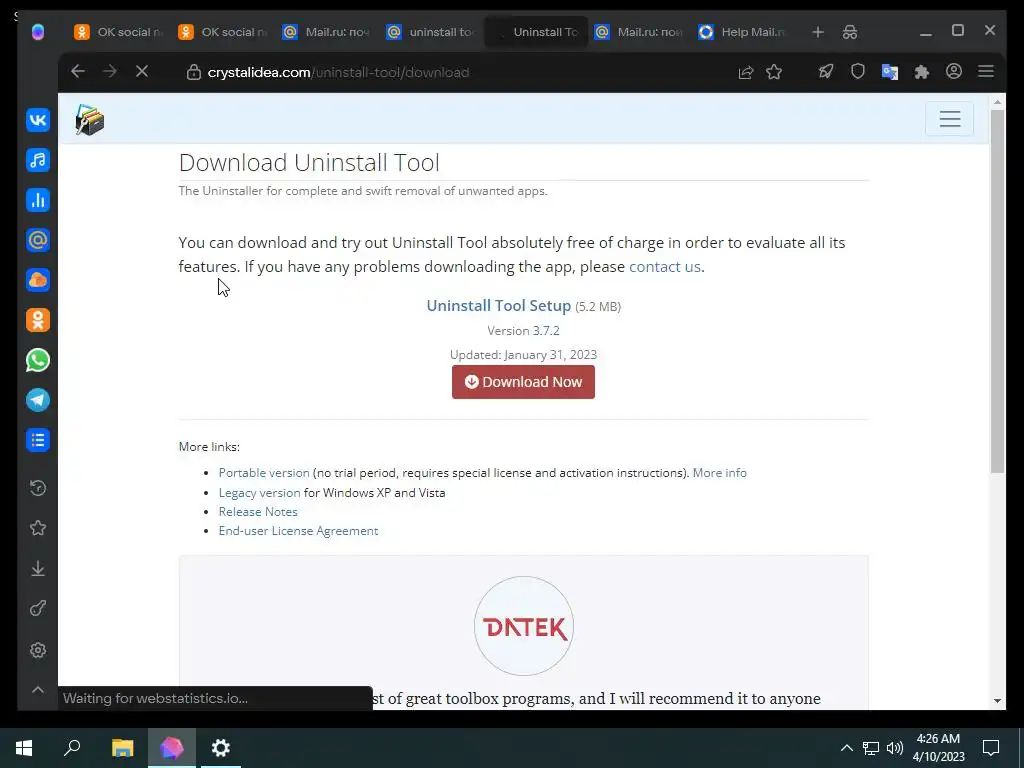This screenshot has width=1024, height=768.
Task: Show browsing history from the sidebar
Action: tap(38, 488)
